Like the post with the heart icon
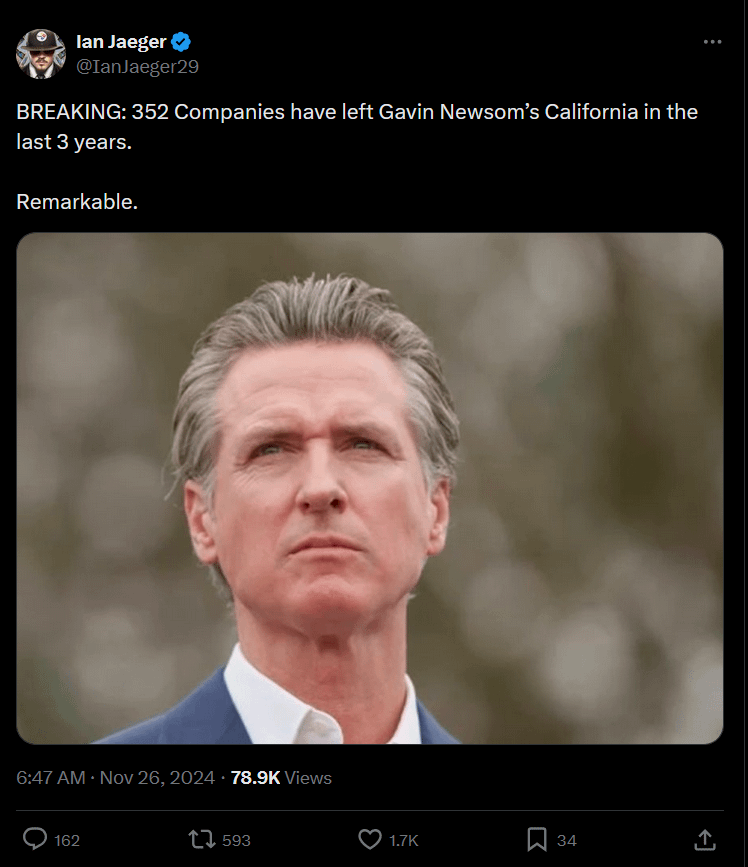This screenshot has height=867, width=748. coord(370,839)
